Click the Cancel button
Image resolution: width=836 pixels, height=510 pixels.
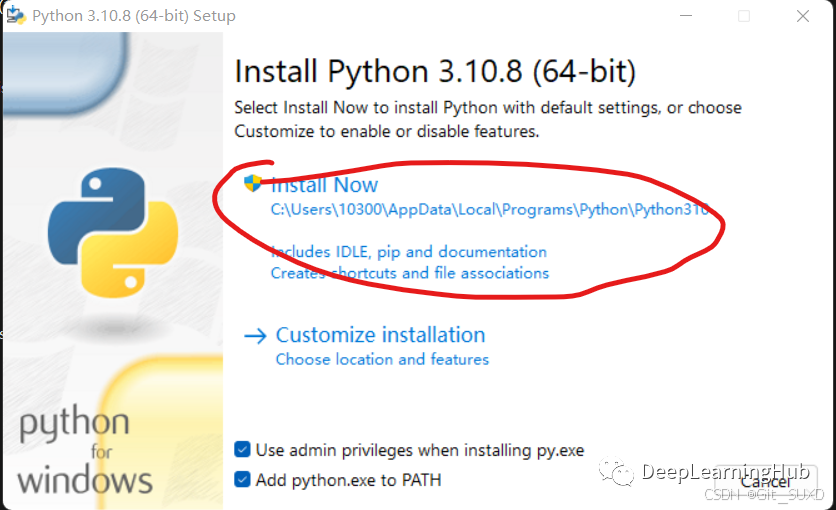point(766,480)
